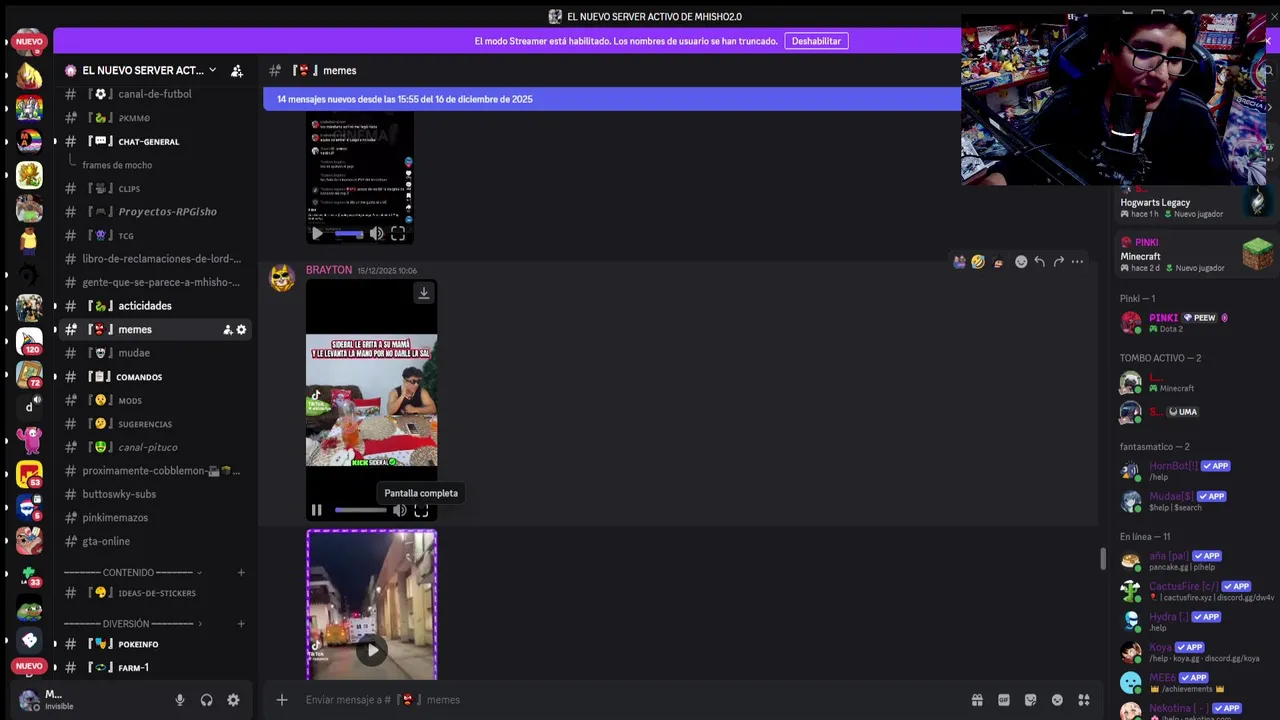Forward BRAYTON's message
The image size is (1280, 720).
(1058, 262)
